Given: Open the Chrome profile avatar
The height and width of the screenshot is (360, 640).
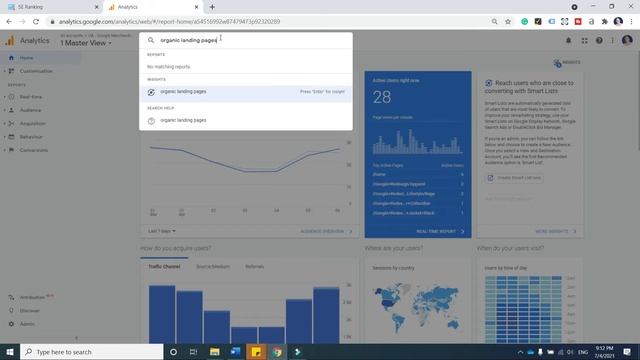Looking at the screenshot, I should (618, 21).
